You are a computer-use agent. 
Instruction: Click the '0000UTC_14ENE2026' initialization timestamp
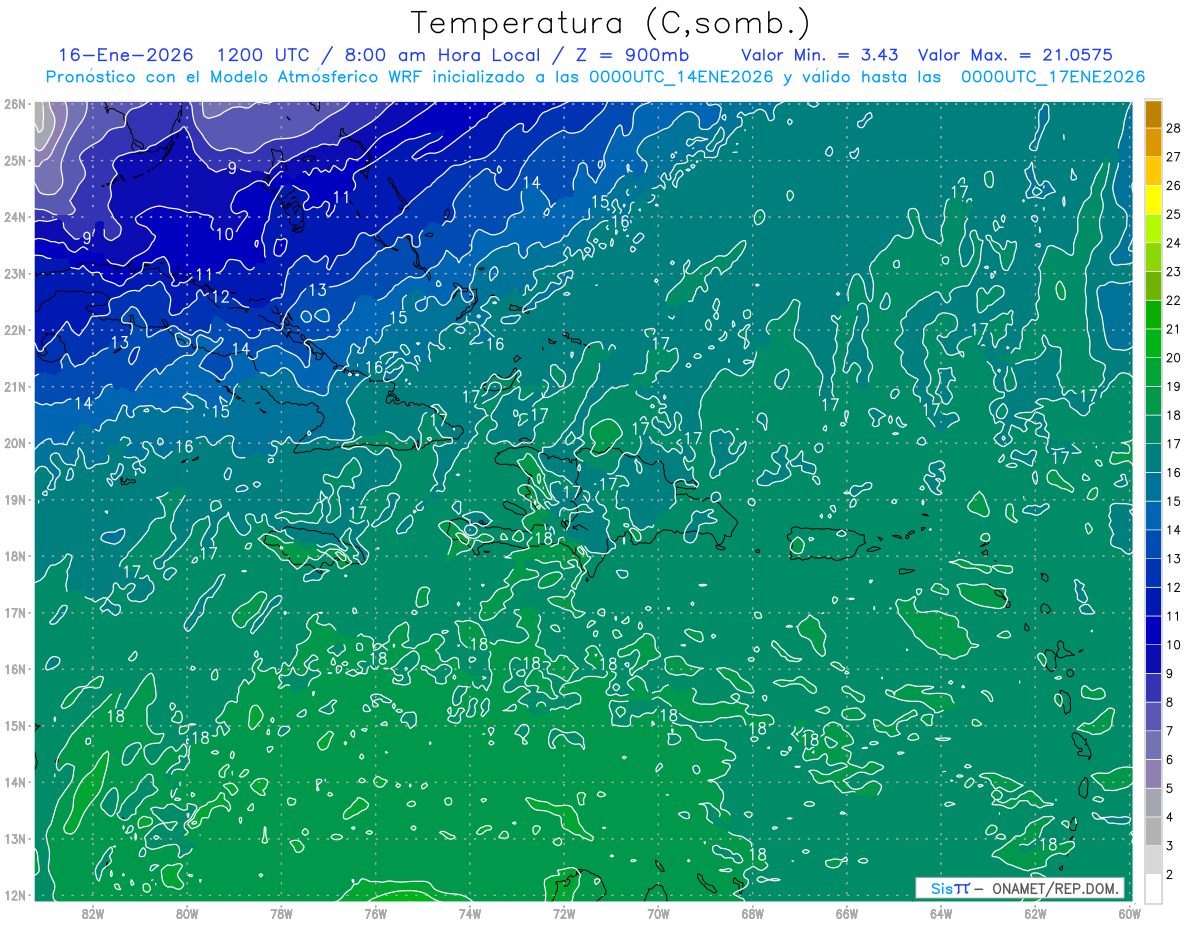point(681,77)
